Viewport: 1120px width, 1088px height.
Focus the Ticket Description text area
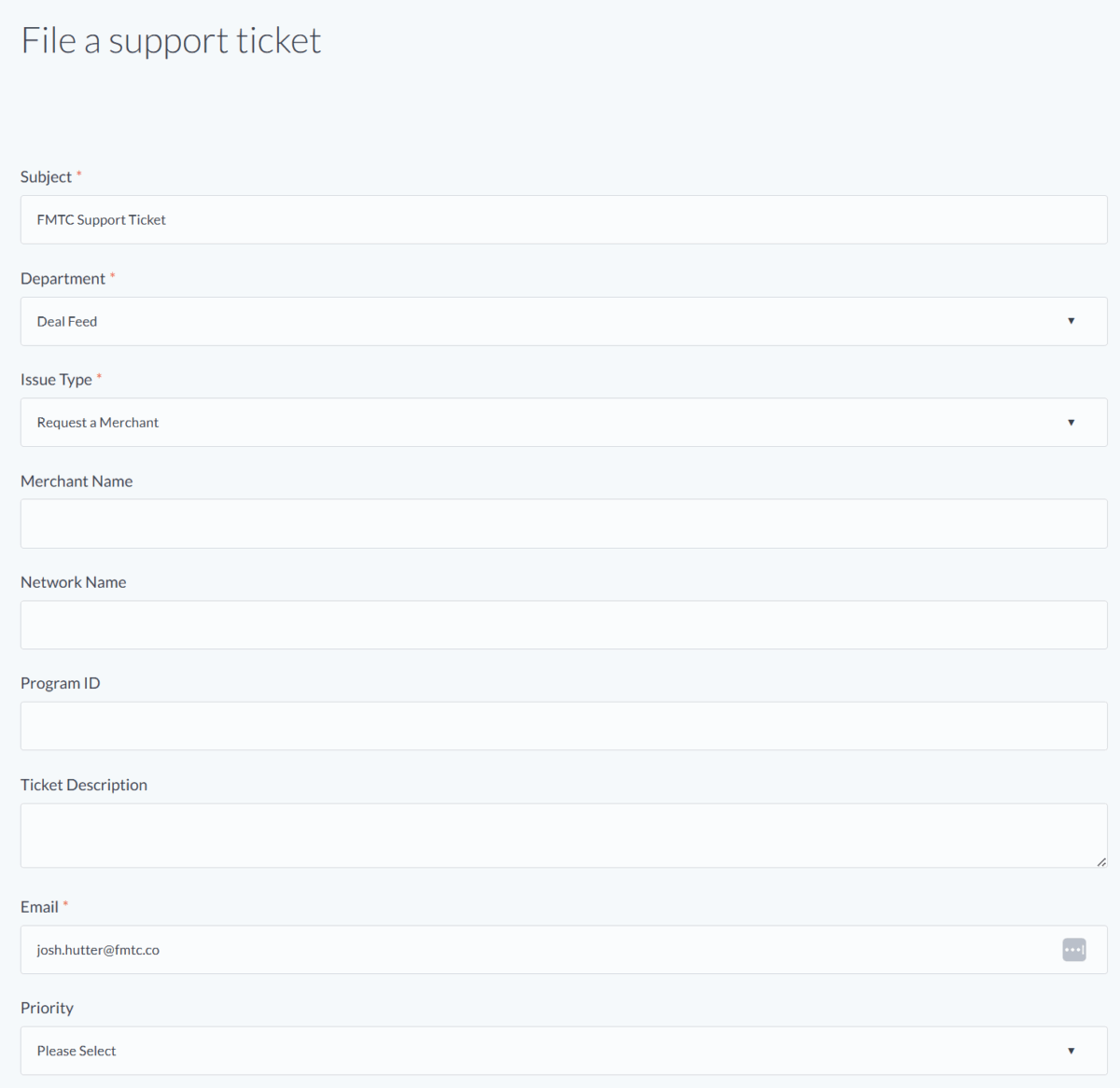563,835
